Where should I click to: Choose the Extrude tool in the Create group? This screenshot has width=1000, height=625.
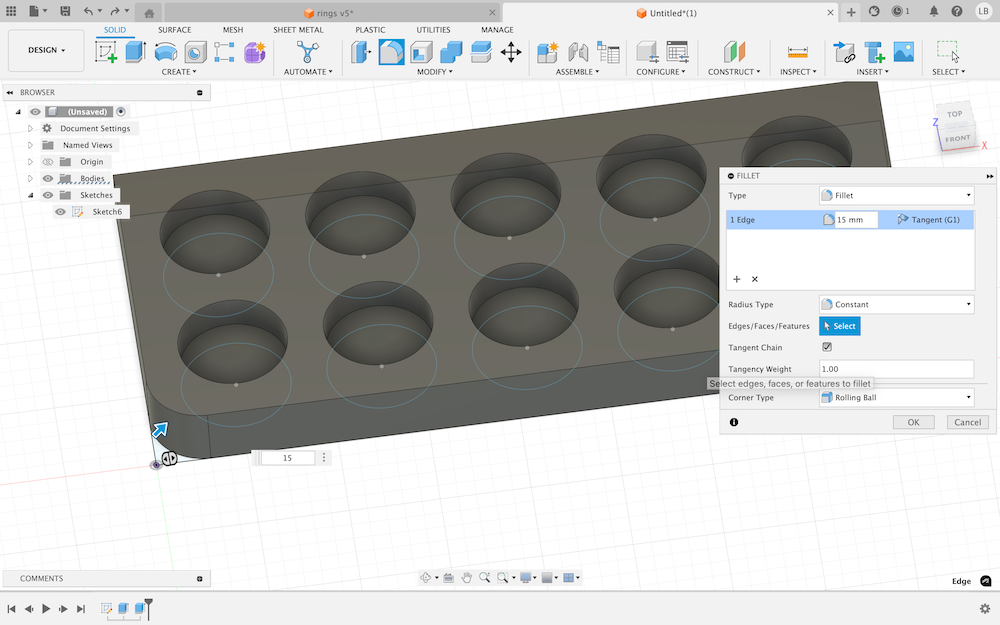click(x=135, y=52)
